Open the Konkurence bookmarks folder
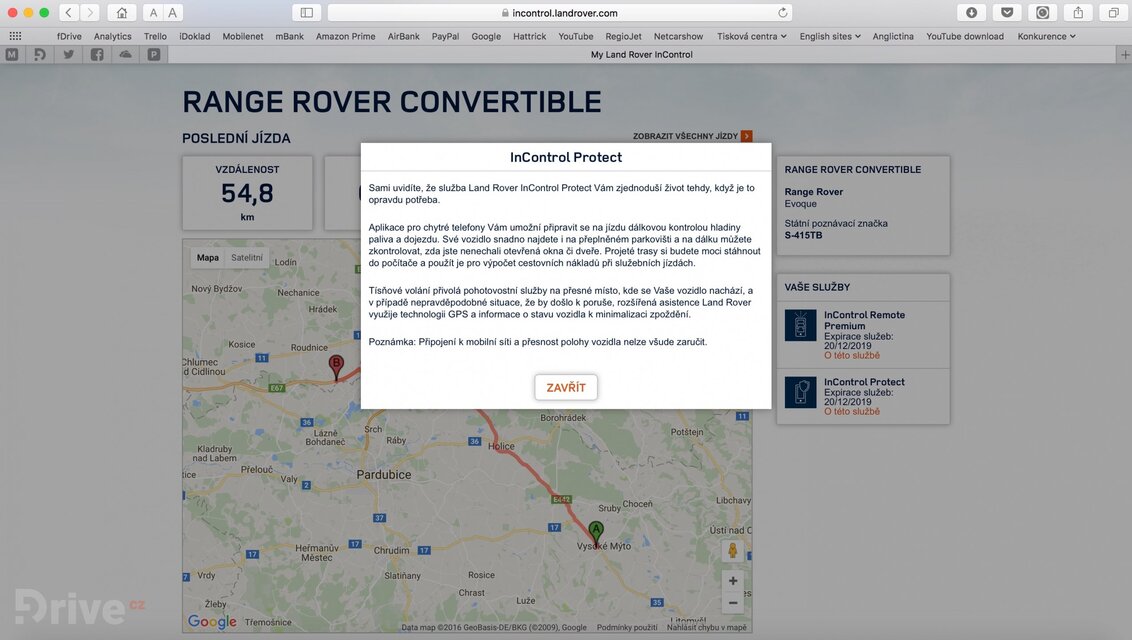This screenshot has height=640, width=1132. coord(1046,36)
